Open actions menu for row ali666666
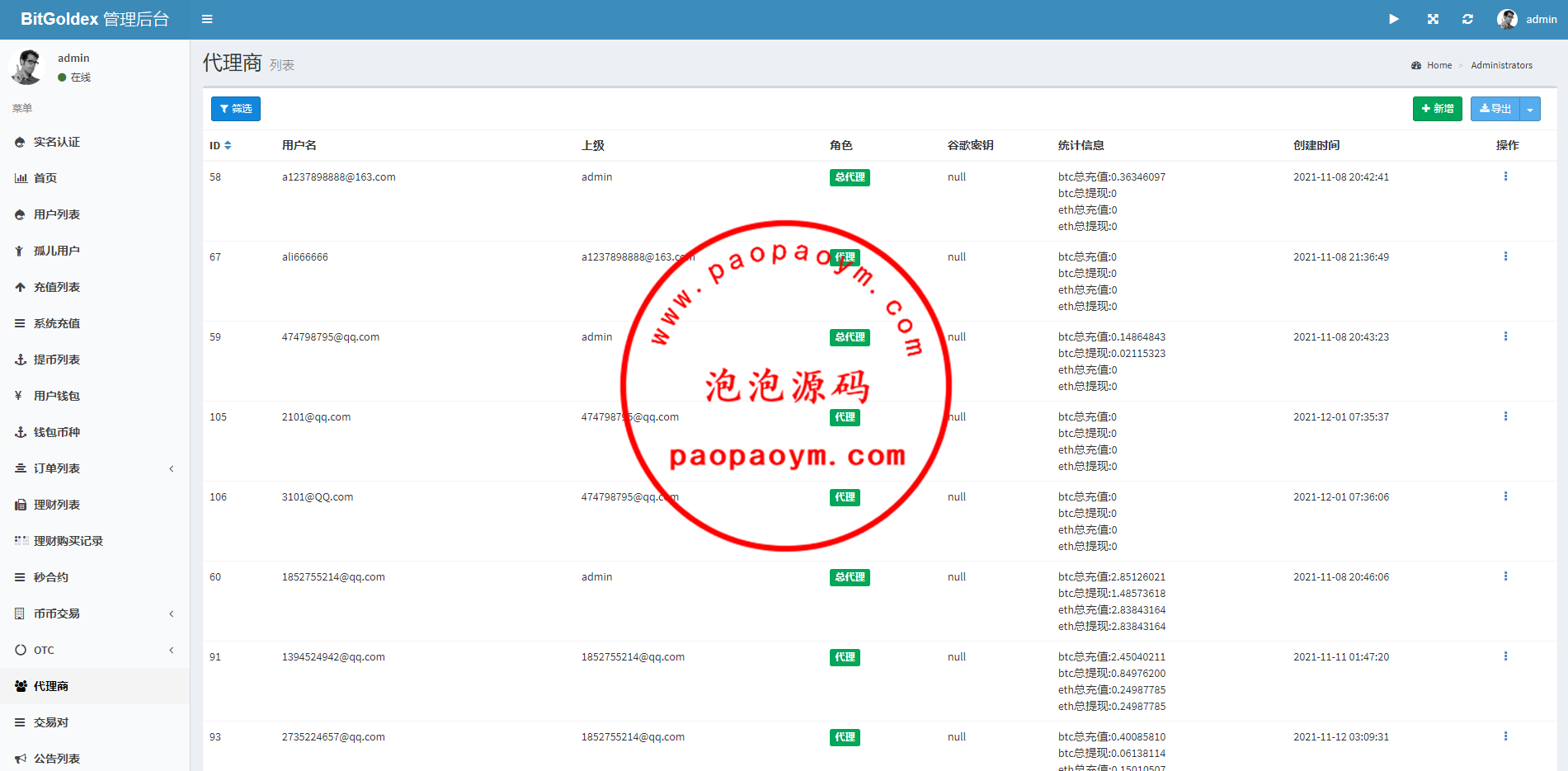The height and width of the screenshot is (771, 1568). (1505, 256)
